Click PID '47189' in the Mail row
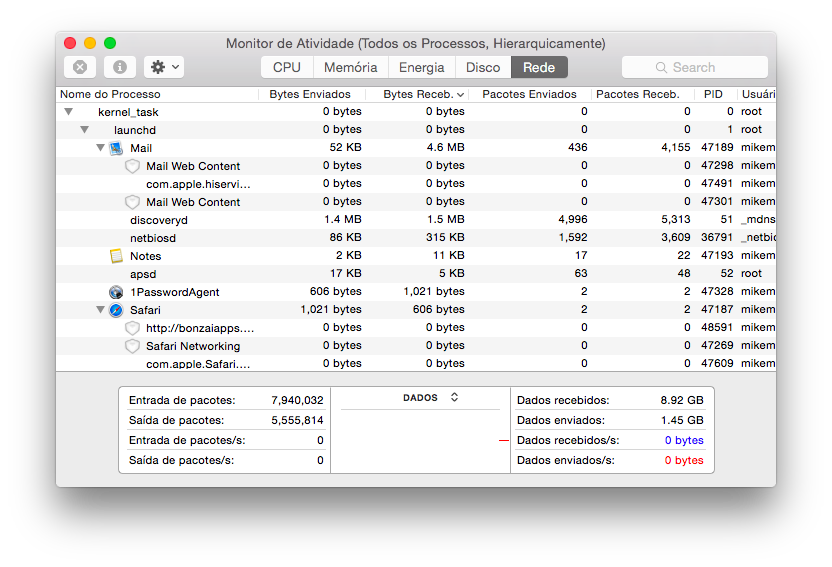Viewport: 832px width, 567px height. pos(717,147)
